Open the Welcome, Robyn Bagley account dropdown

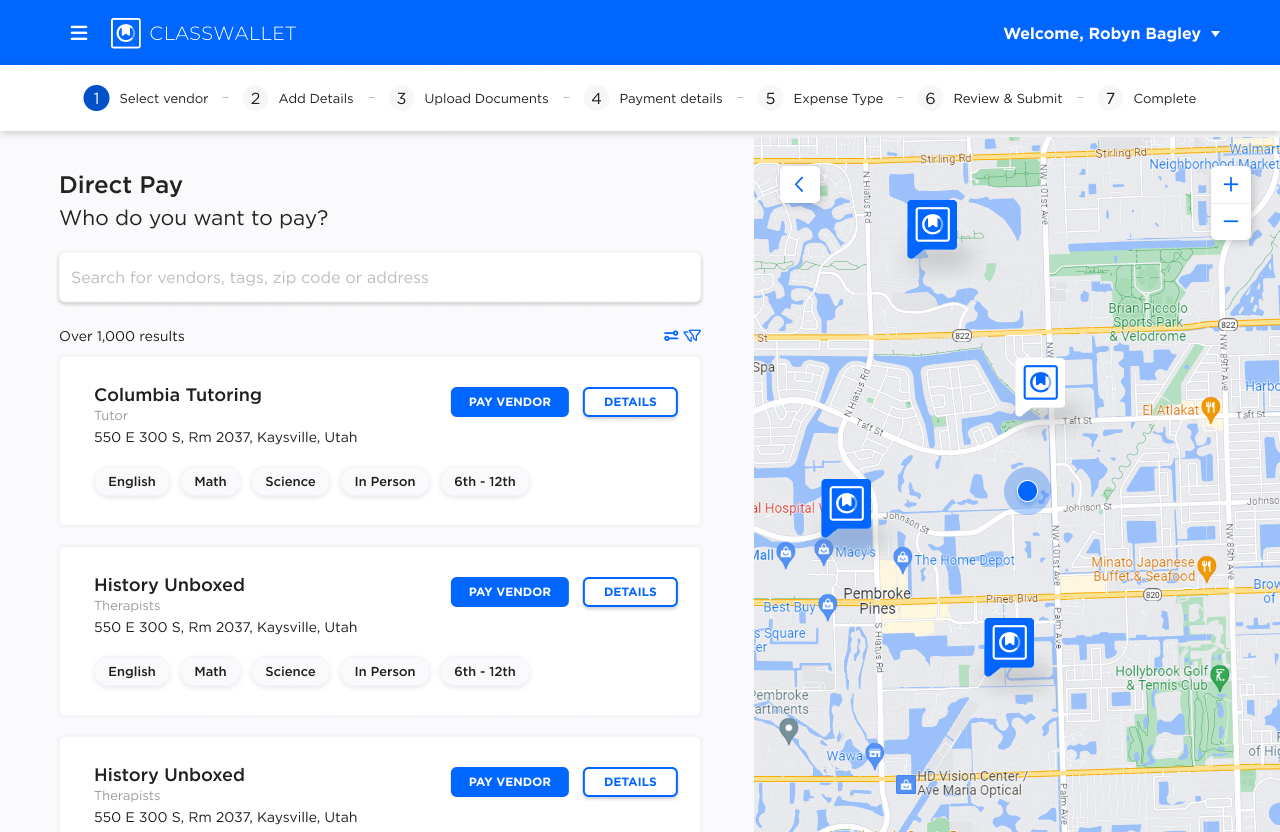tap(1112, 33)
